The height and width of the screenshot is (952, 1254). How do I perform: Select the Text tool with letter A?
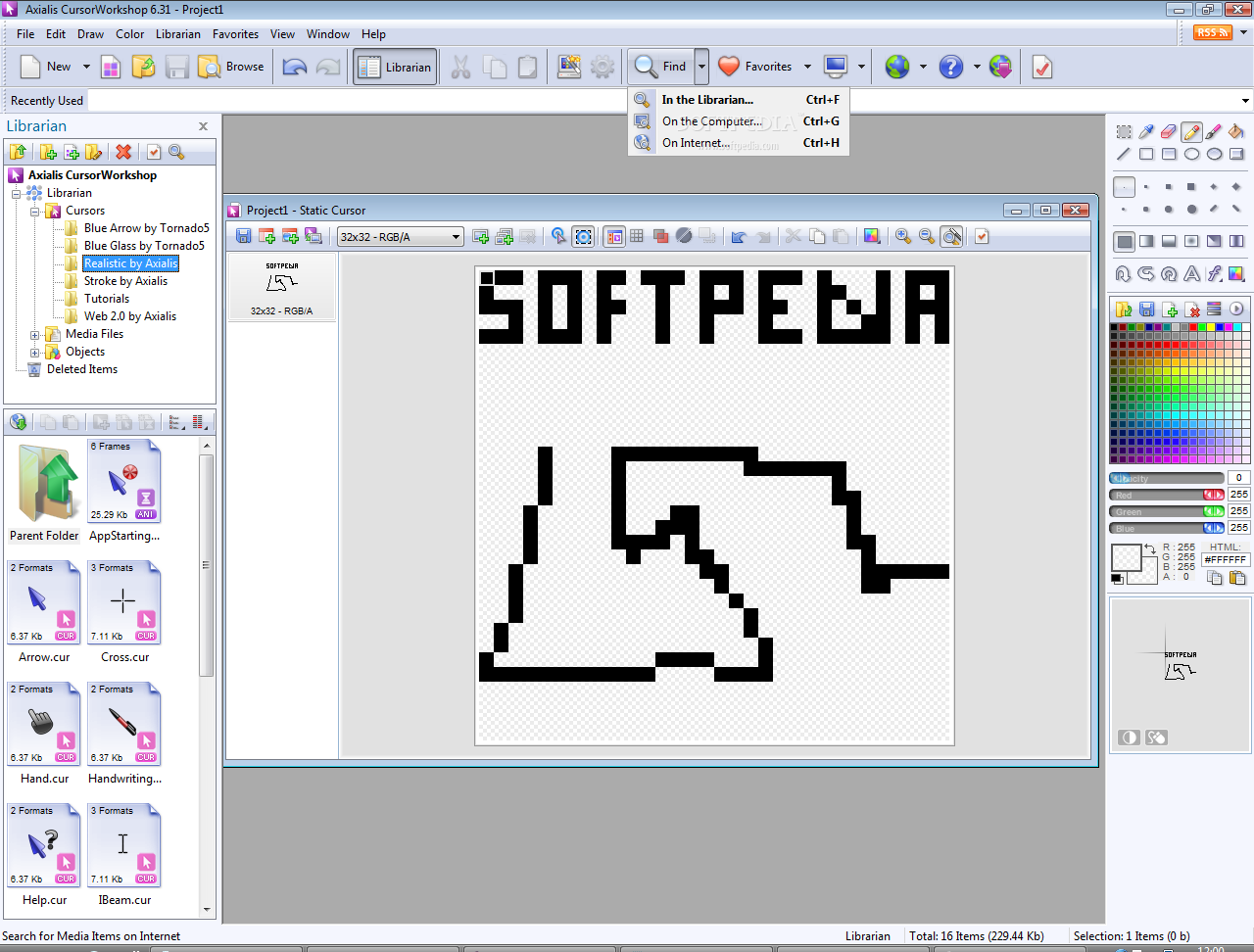coord(1191,274)
